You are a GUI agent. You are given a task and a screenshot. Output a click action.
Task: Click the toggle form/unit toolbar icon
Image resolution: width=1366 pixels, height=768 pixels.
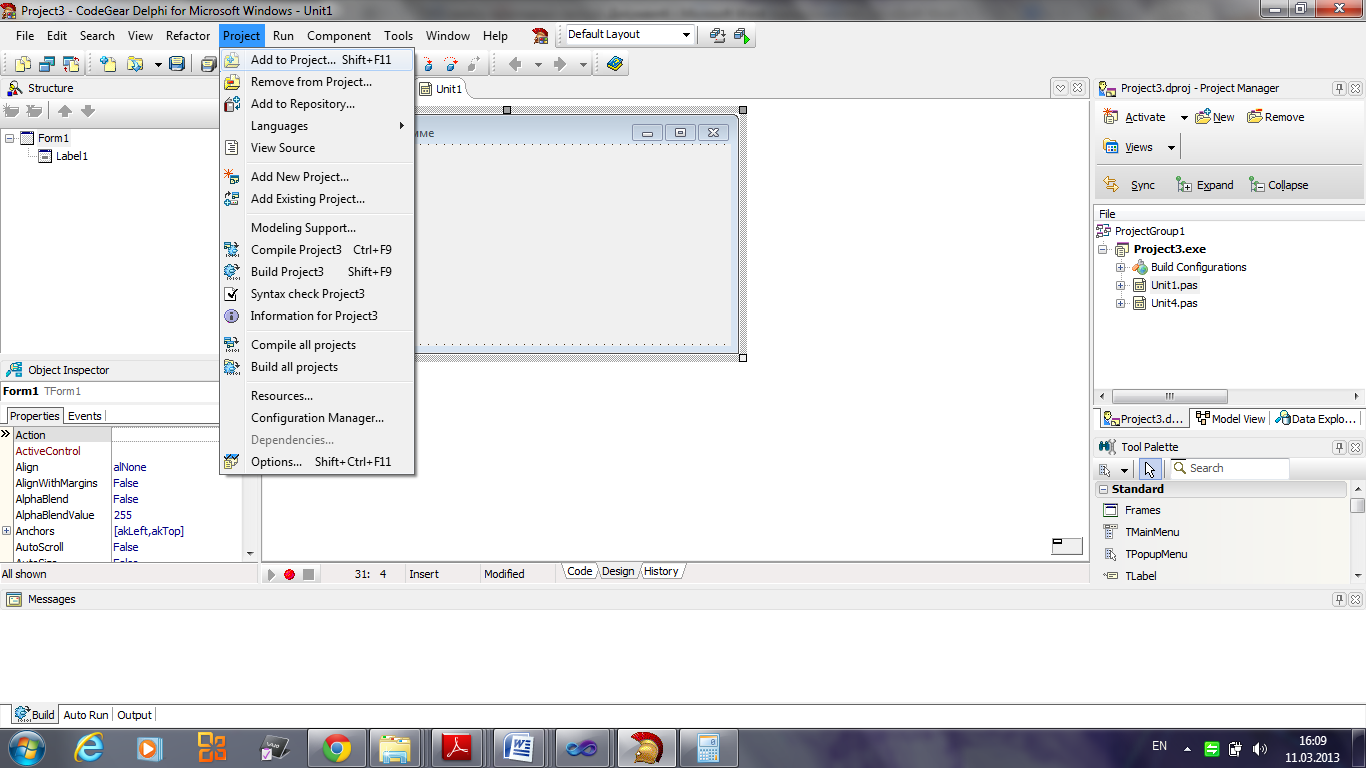tap(71, 64)
